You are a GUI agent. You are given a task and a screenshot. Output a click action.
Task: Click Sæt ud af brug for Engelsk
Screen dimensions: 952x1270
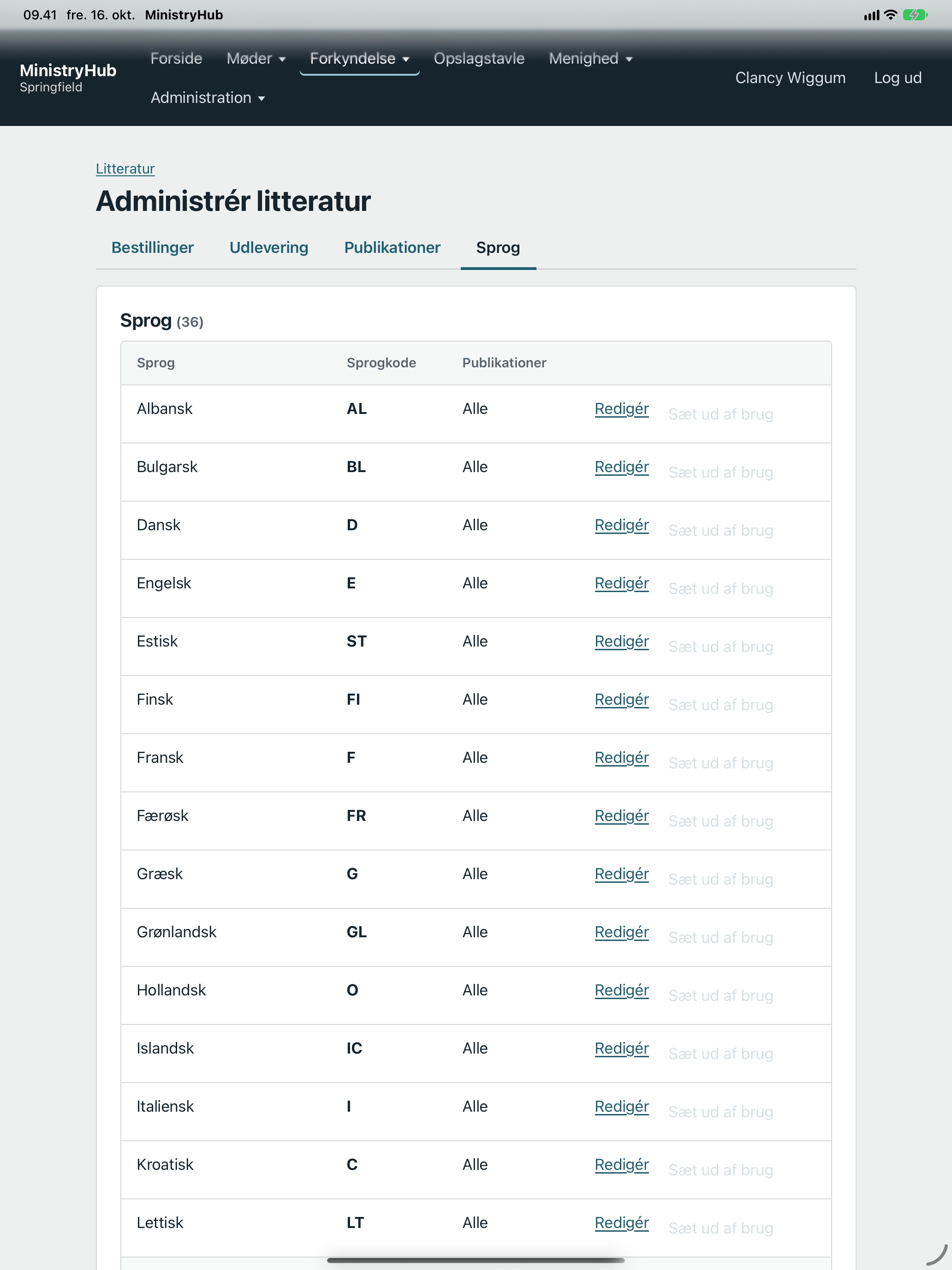(721, 589)
